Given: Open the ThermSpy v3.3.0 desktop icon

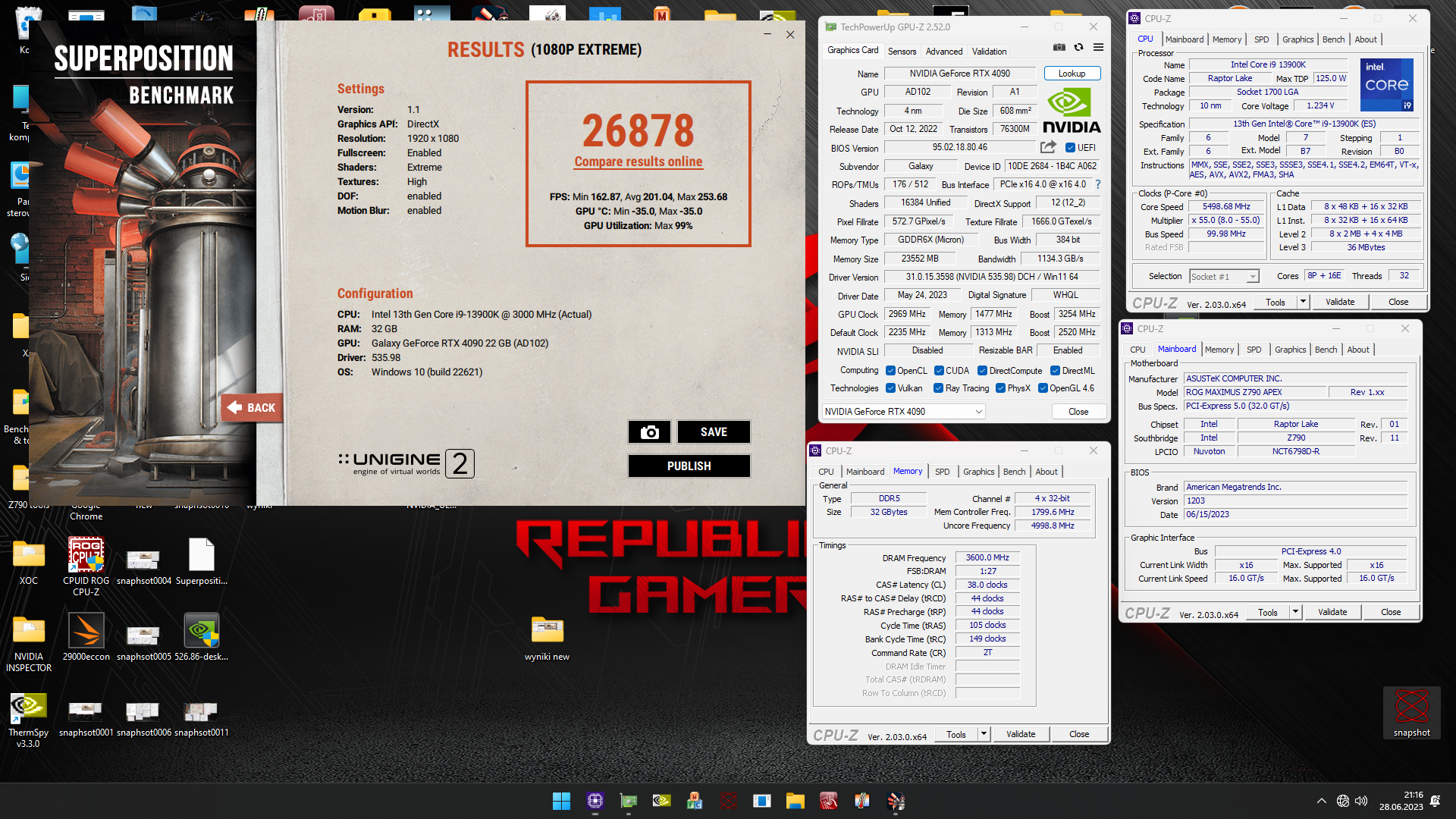Looking at the screenshot, I should point(28,720).
